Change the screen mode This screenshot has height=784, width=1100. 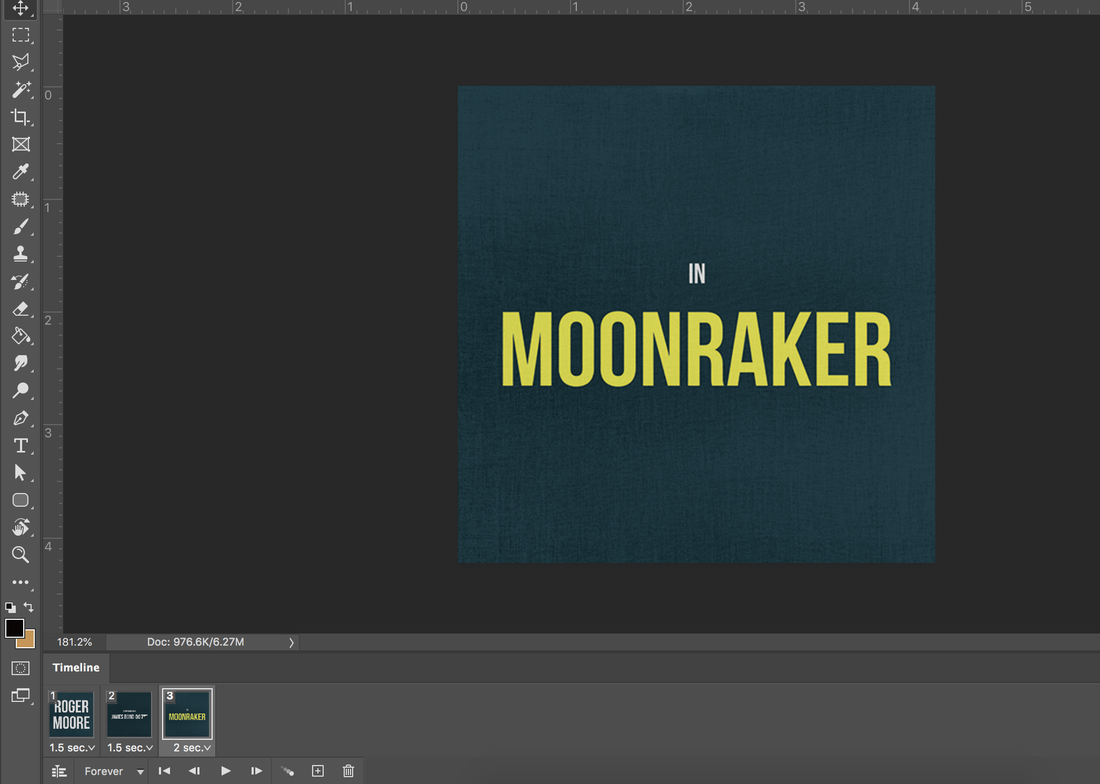coord(20,696)
